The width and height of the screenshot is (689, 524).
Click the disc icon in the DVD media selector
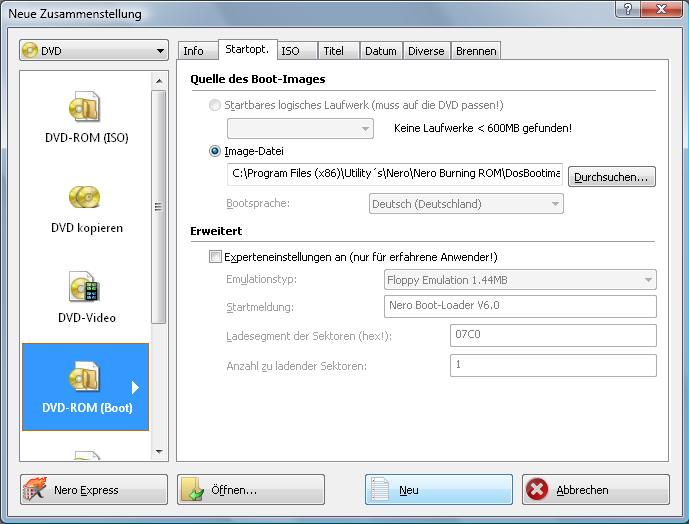point(30,50)
